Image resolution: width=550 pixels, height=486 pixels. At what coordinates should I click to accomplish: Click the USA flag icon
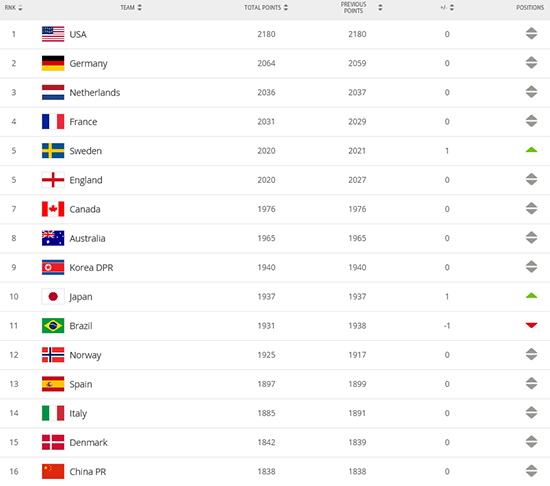click(x=53, y=34)
